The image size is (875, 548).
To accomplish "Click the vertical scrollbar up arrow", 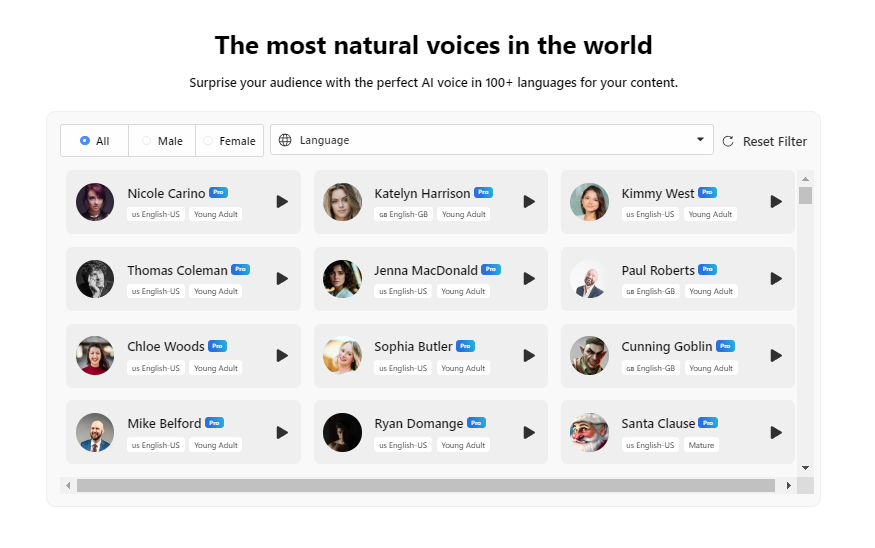I will click(805, 179).
